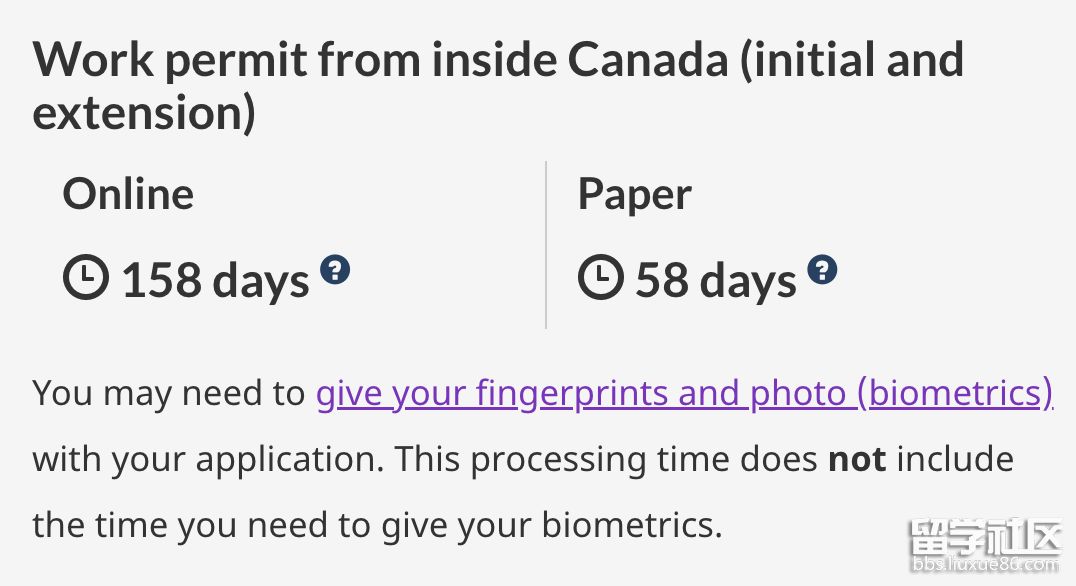
Task: Select the Online processing time label
Action: tap(128, 194)
